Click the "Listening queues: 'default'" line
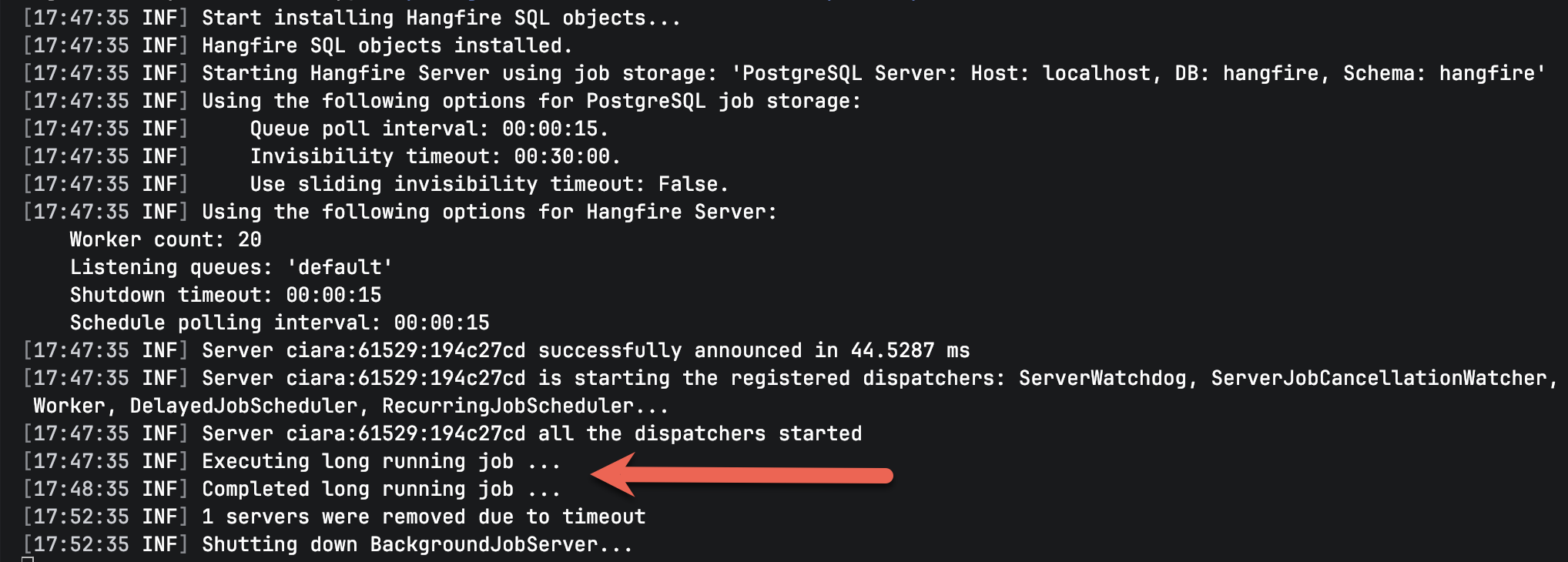 231,267
